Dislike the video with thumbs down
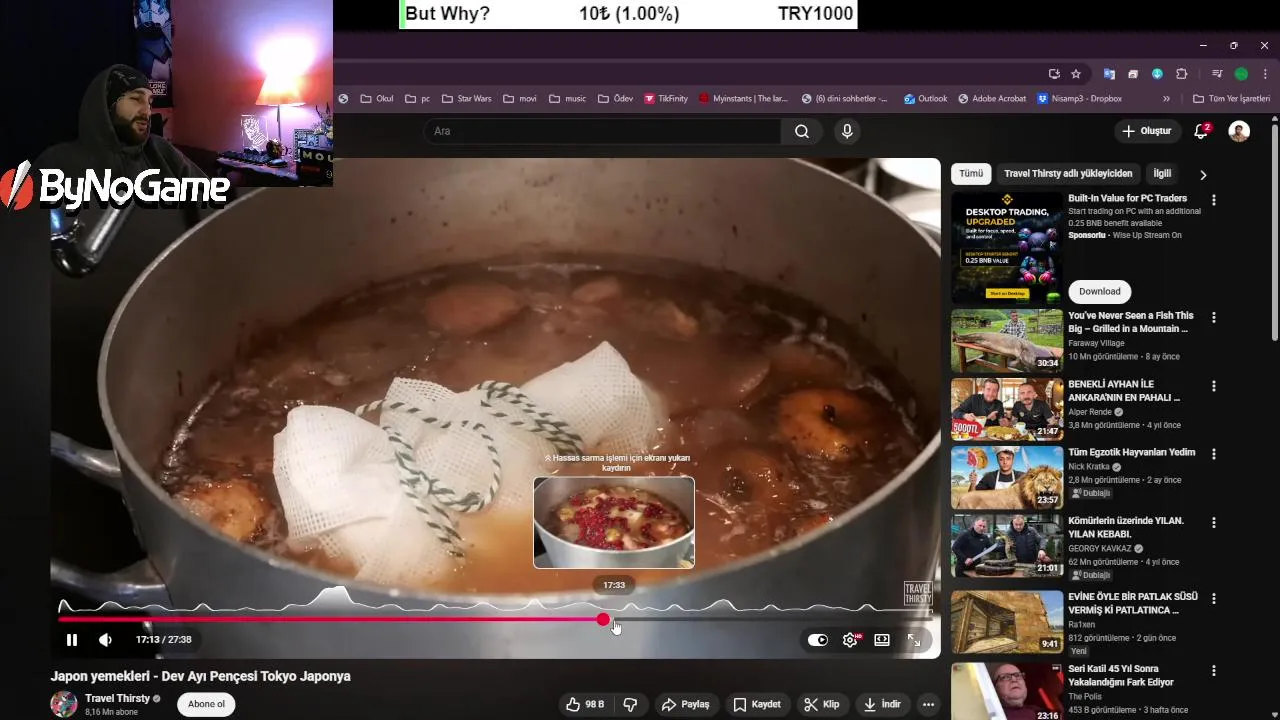Screen dimensions: 1280x720 [x=630, y=704]
